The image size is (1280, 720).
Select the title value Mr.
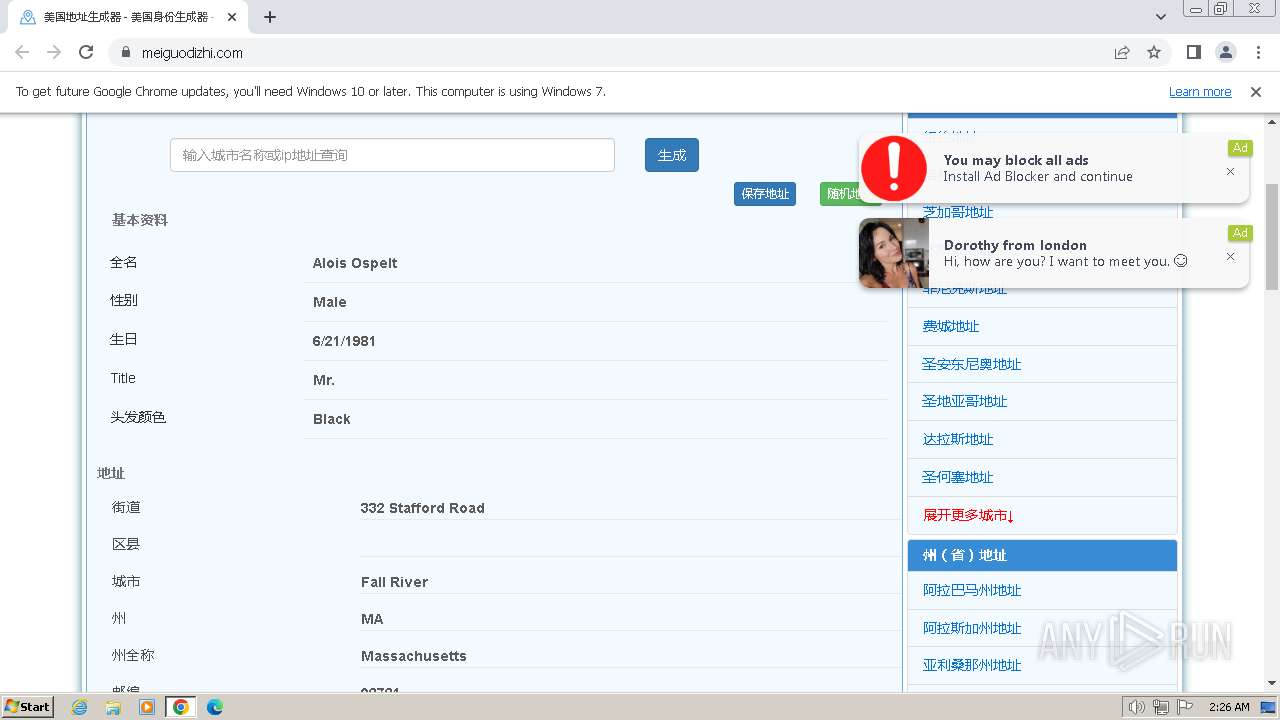[324, 380]
